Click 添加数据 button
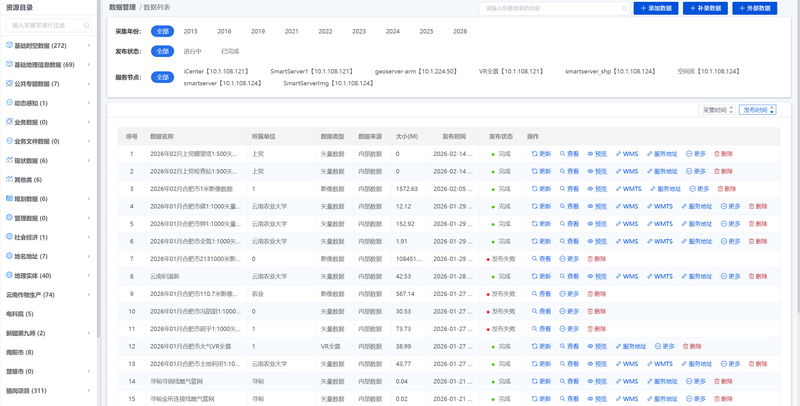The image size is (800, 406). coord(656,8)
